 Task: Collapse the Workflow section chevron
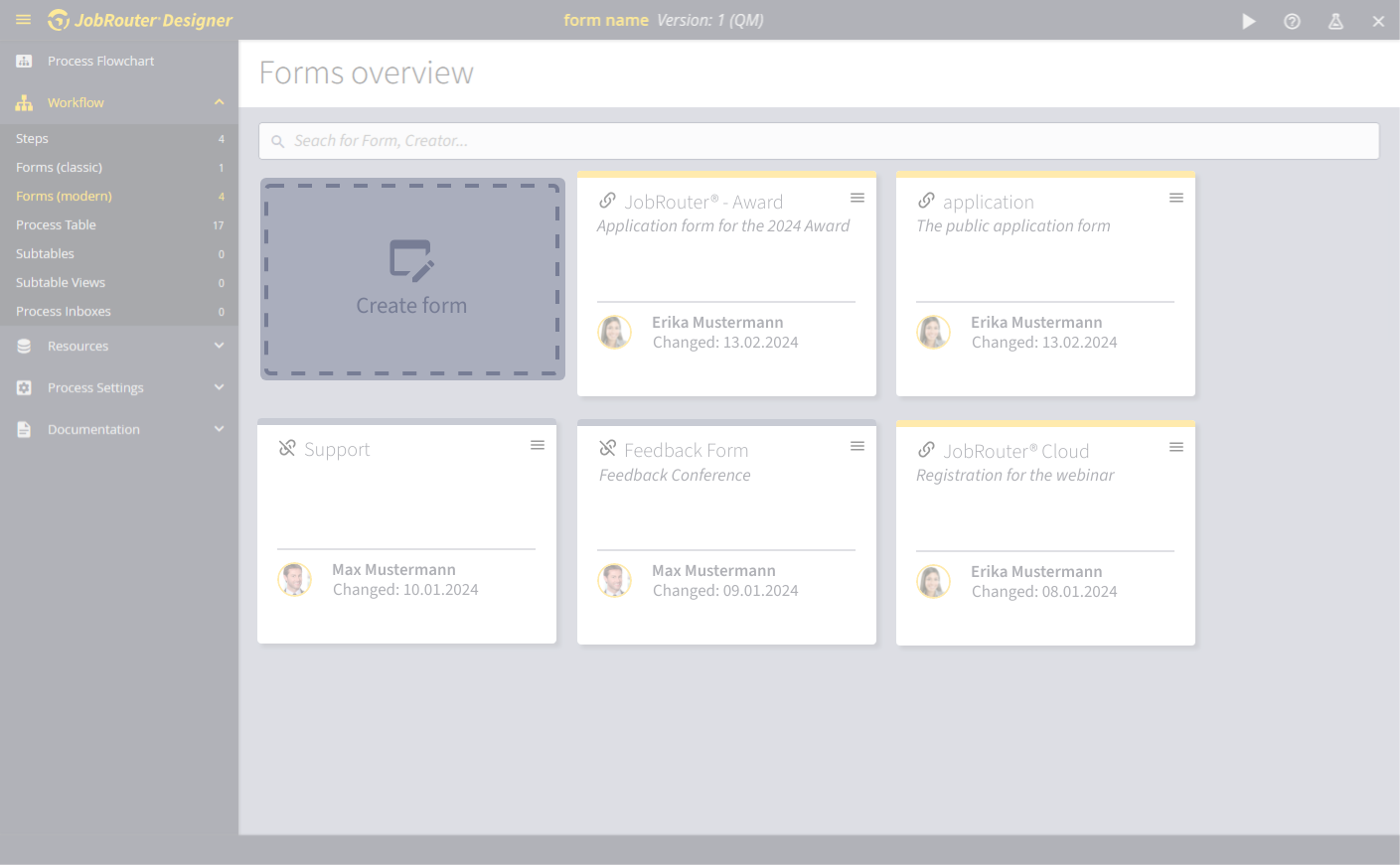220,102
